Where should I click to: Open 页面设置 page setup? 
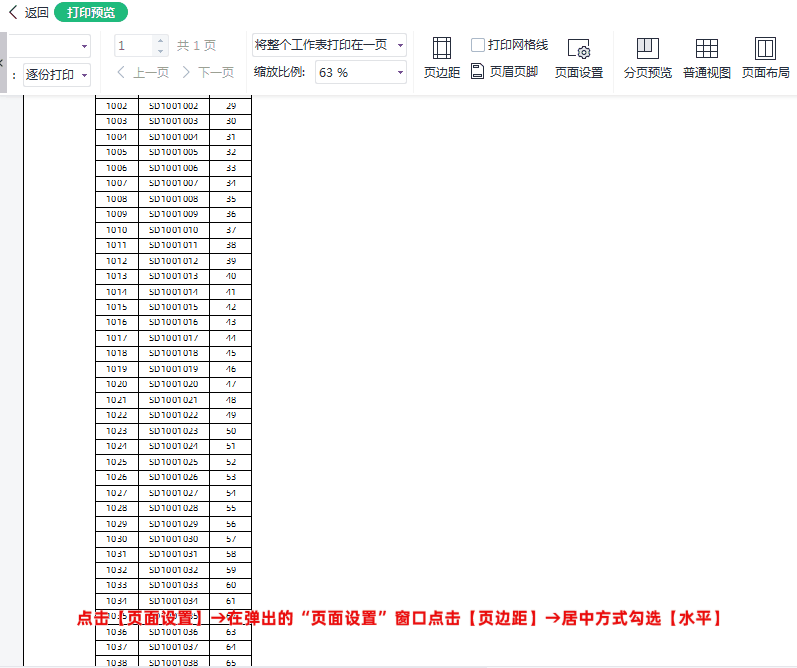coord(578,58)
